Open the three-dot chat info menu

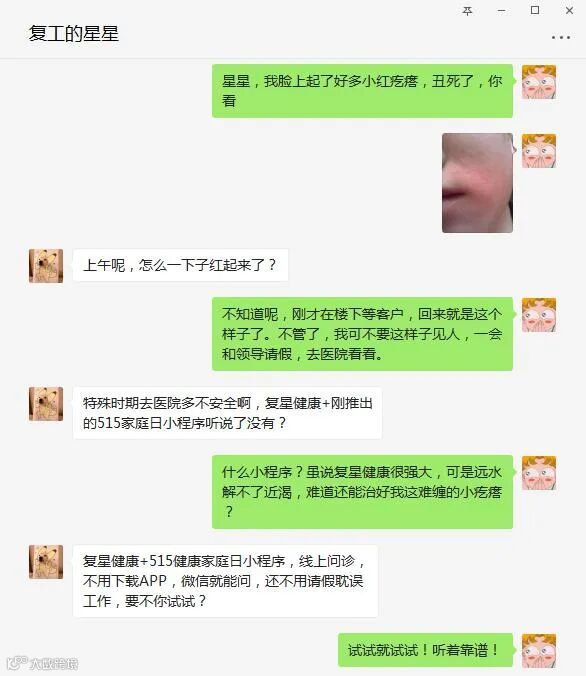561,38
